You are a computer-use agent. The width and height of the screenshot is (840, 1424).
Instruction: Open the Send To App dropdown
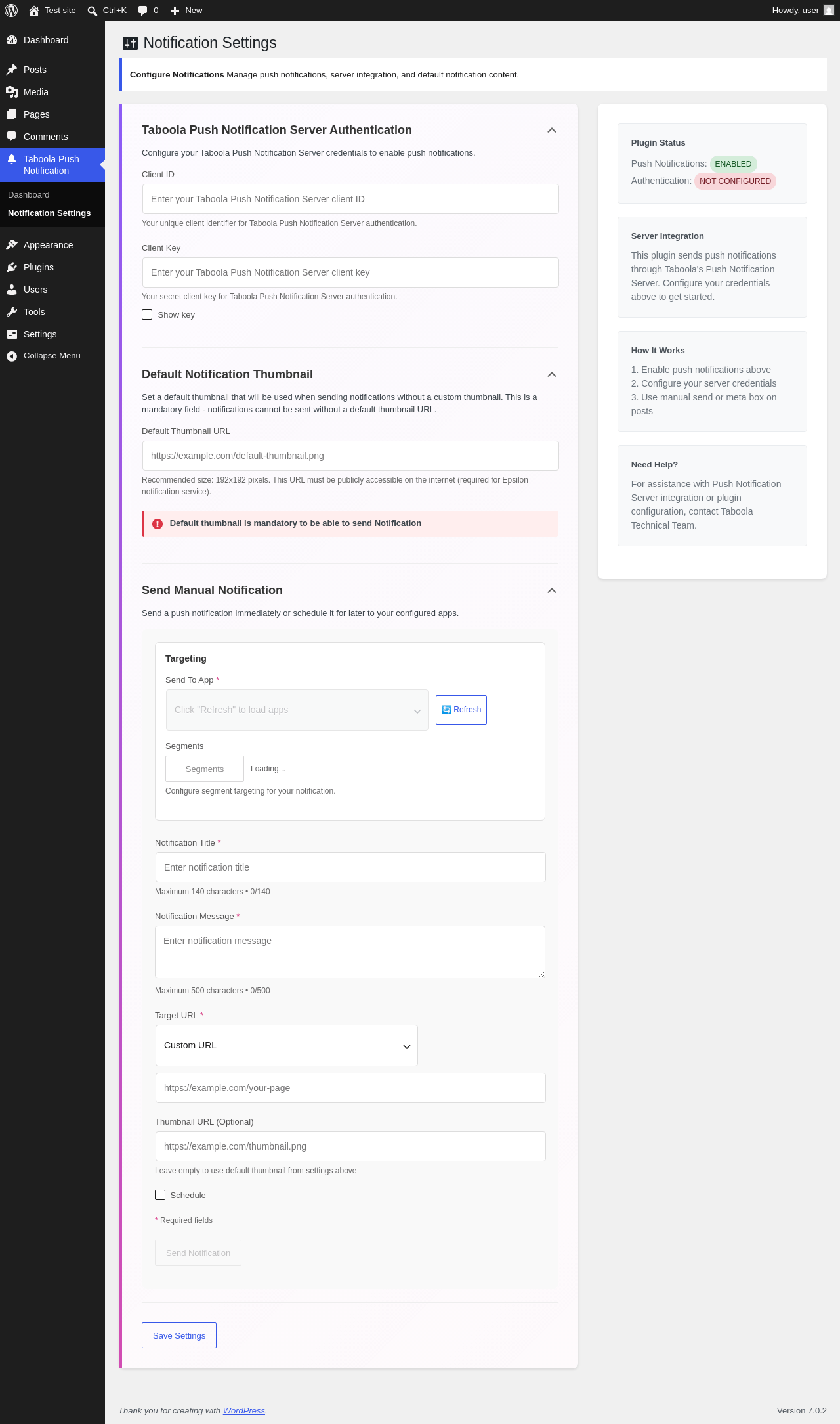pyautogui.click(x=297, y=710)
